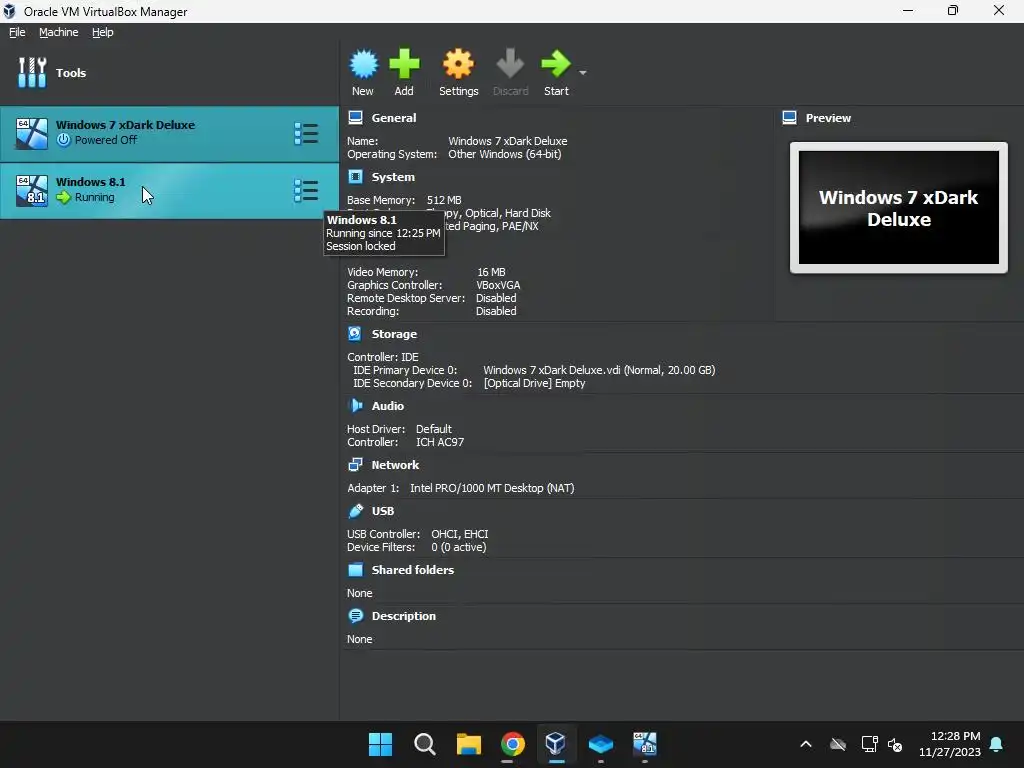Click the System section header
The height and width of the screenshot is (768, 1024).
(x=393, y=177)
